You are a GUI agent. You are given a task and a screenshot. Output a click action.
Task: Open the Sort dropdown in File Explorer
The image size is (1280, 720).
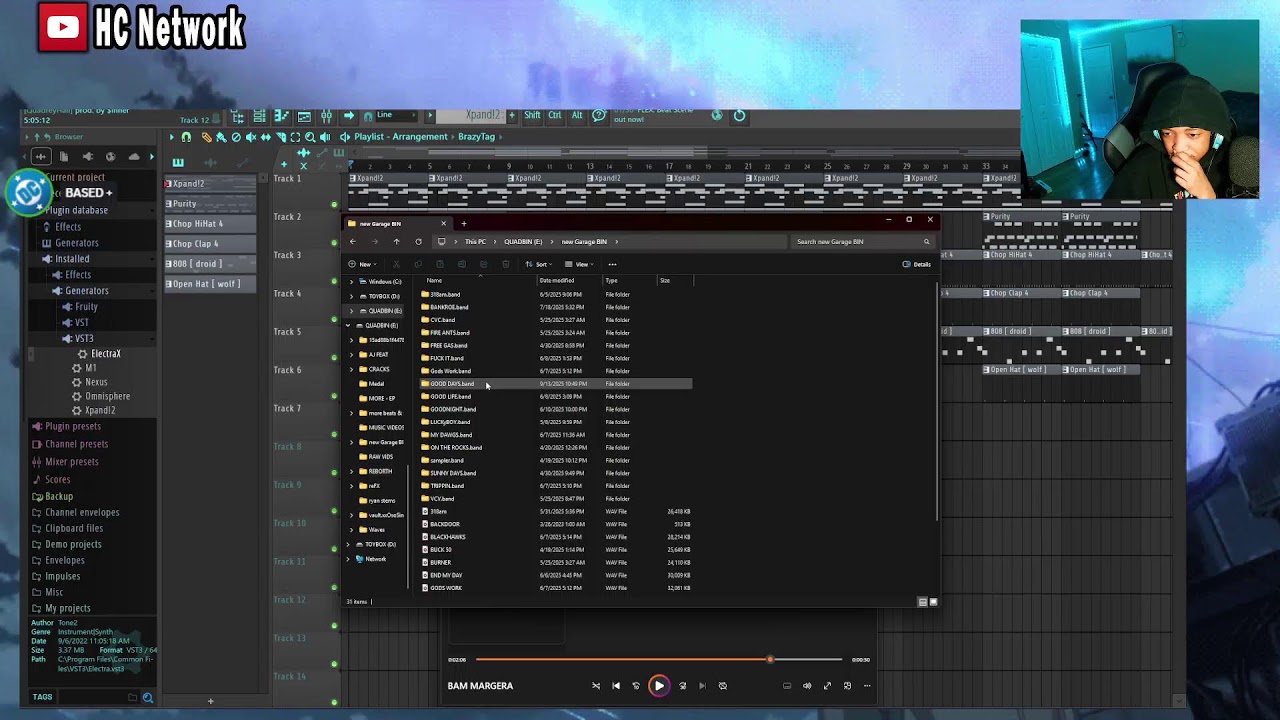tap(539, 264)
